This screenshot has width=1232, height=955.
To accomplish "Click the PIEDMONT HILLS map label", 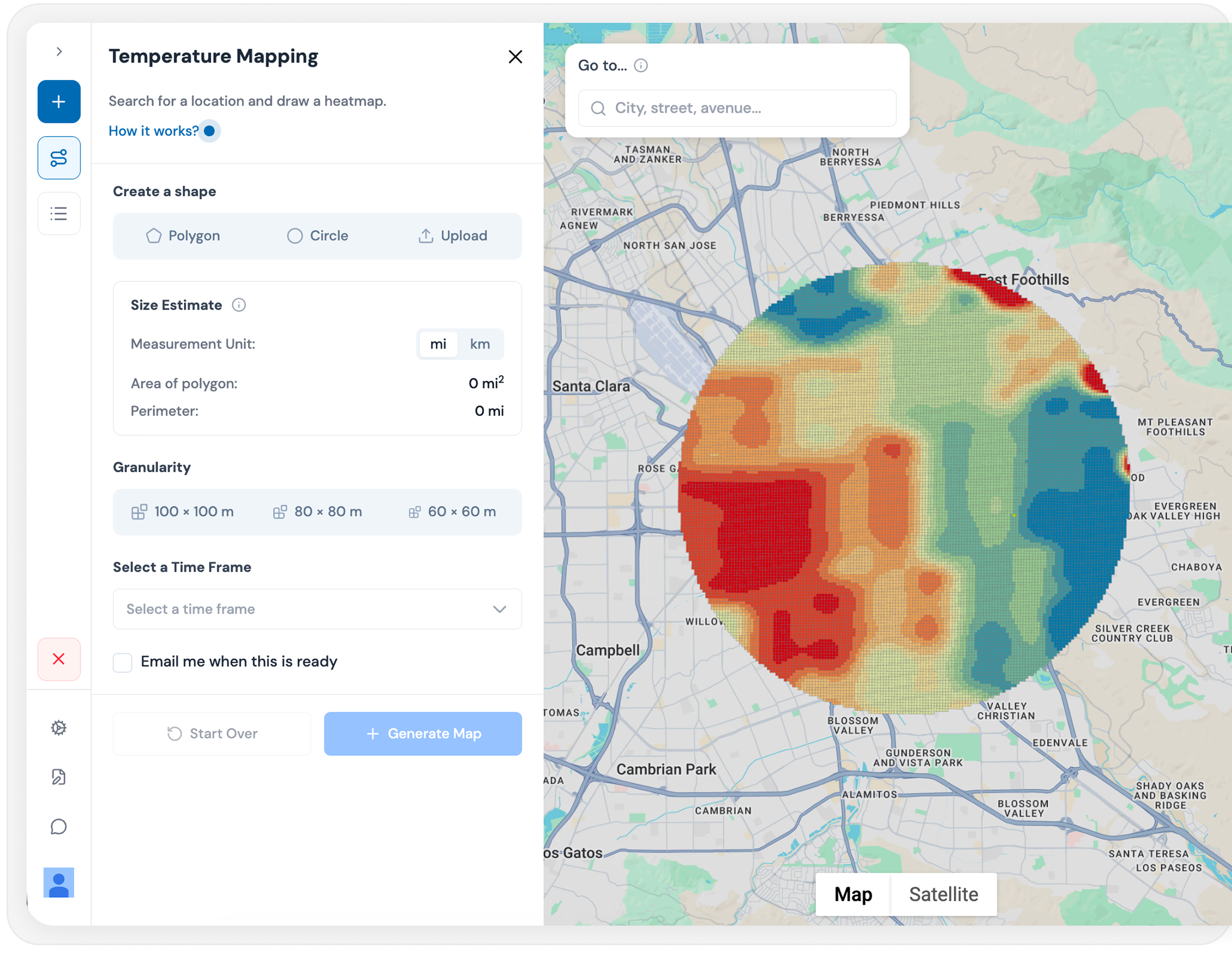I will pos(914,206).
